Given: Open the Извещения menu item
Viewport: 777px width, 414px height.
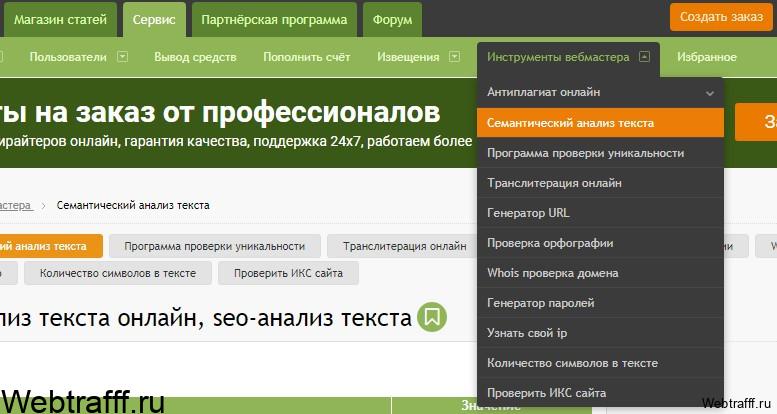Looking at the screenshot, I should coord(408,57).
